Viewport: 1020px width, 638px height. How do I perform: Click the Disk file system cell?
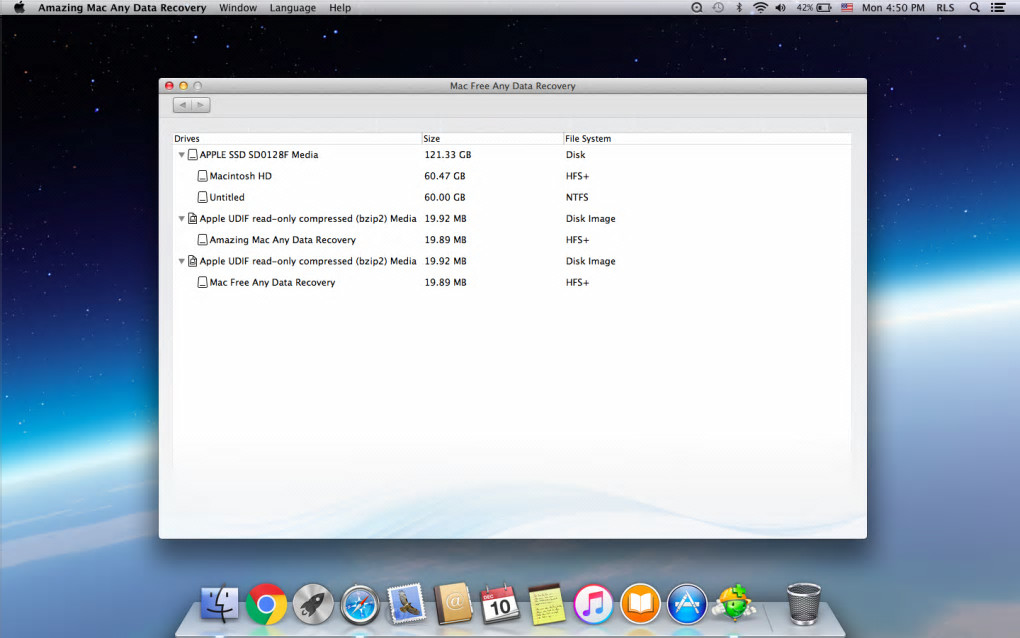[x=576, y=155]
